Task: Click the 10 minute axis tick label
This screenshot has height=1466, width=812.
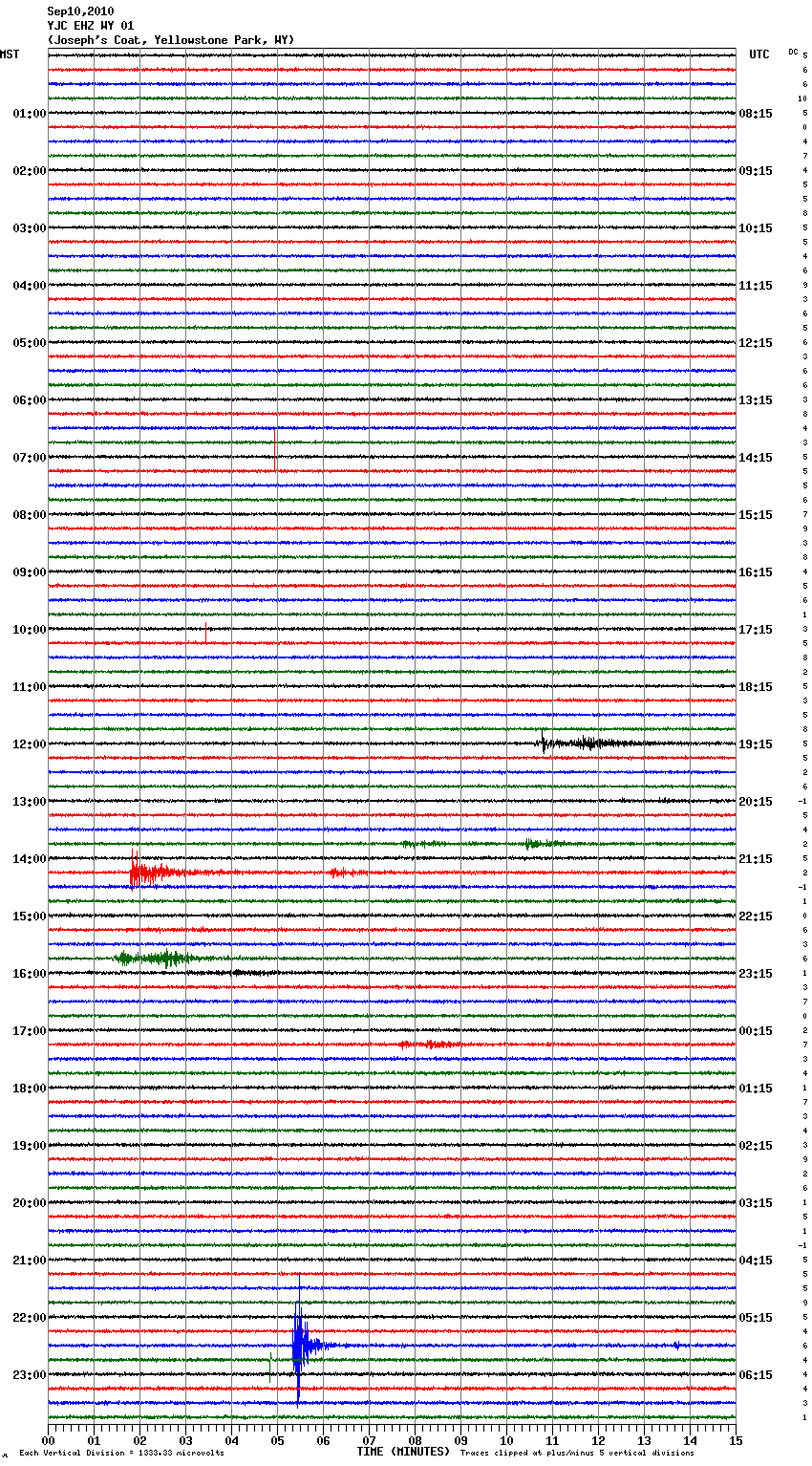Action: [x=506, y=1440]
